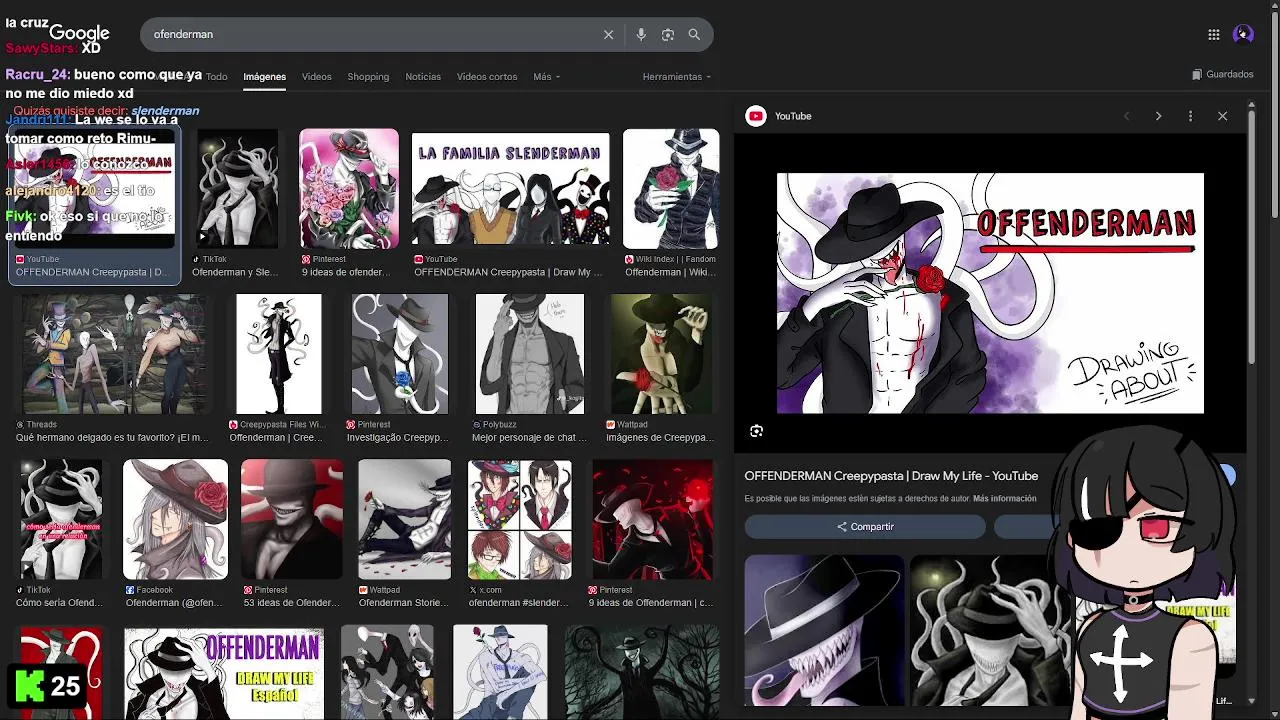Open the three-dot menu in preview panel

pyautogui.click(x=1190, y=116)
